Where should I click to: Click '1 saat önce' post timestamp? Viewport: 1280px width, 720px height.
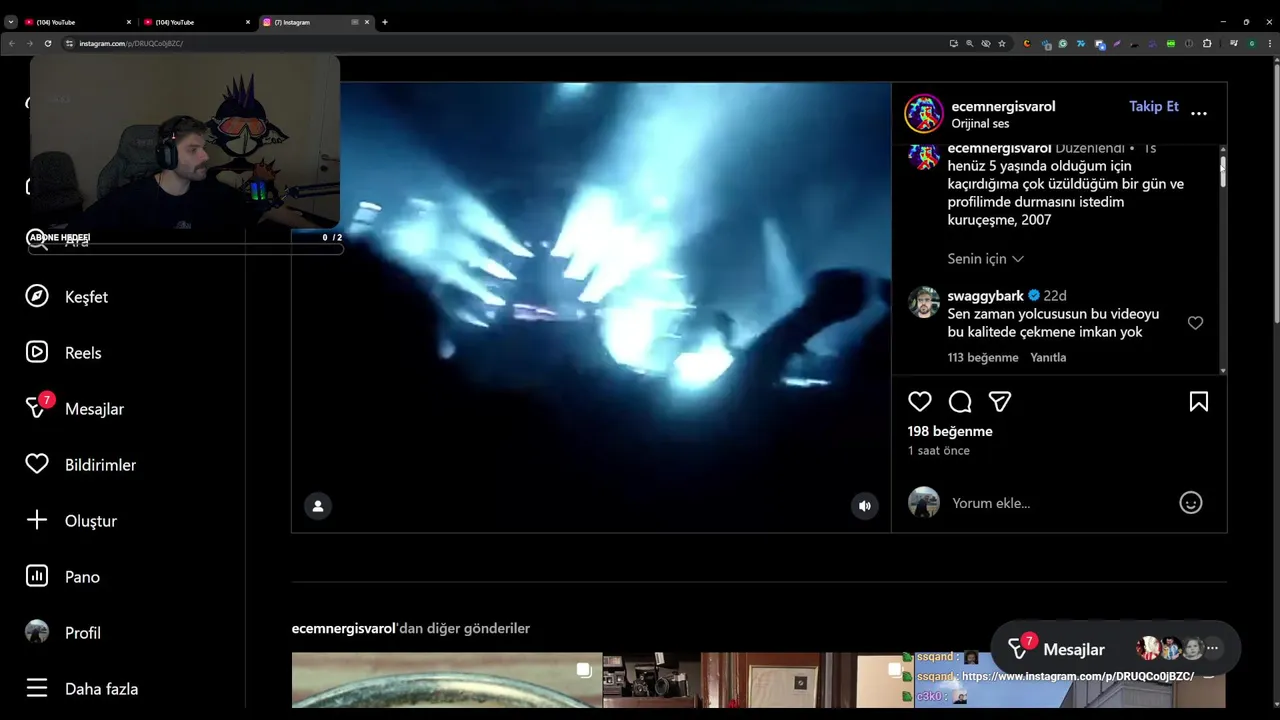point(938,451)
